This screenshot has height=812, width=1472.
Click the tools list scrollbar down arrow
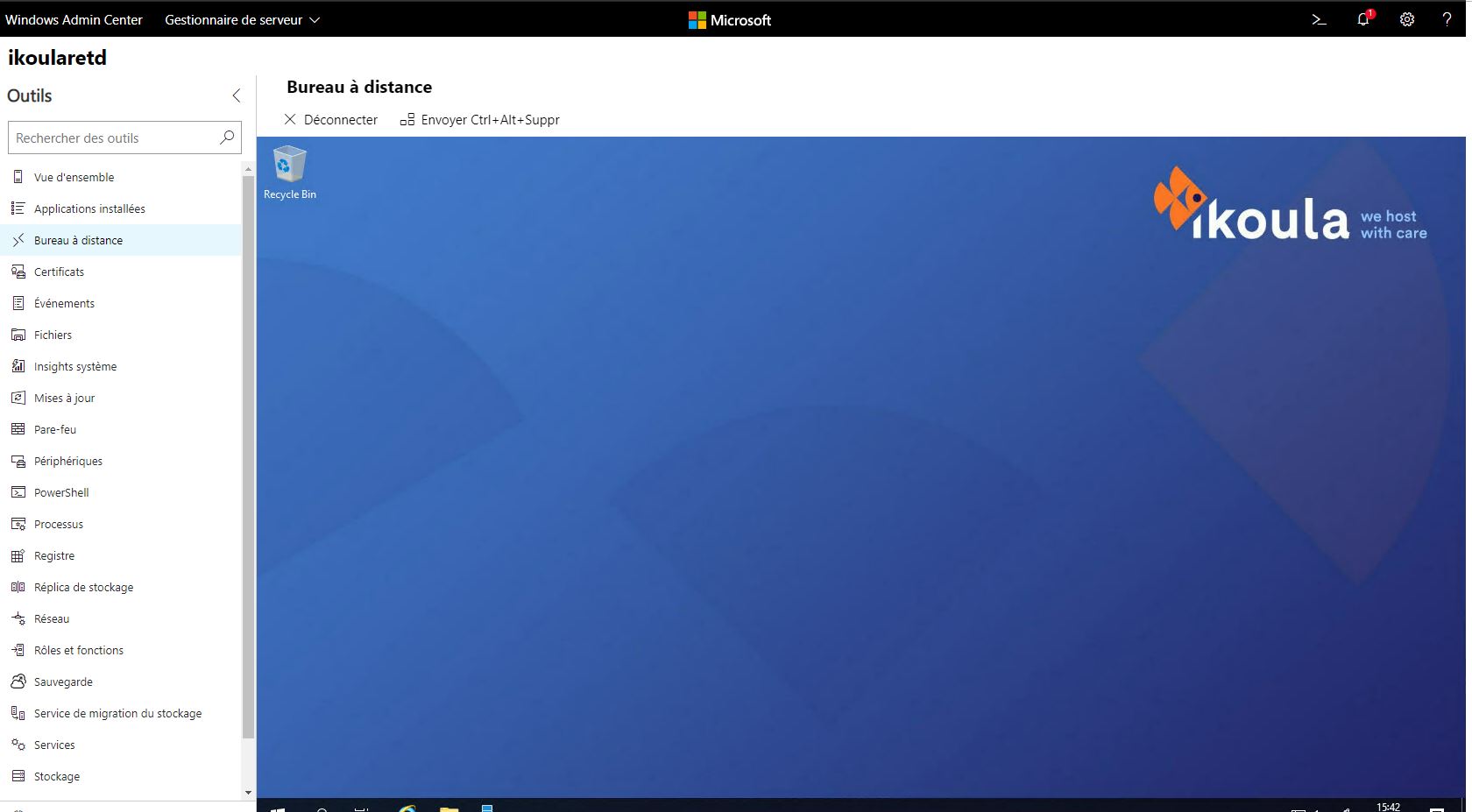pyautogui.click(x=248, y=792)
